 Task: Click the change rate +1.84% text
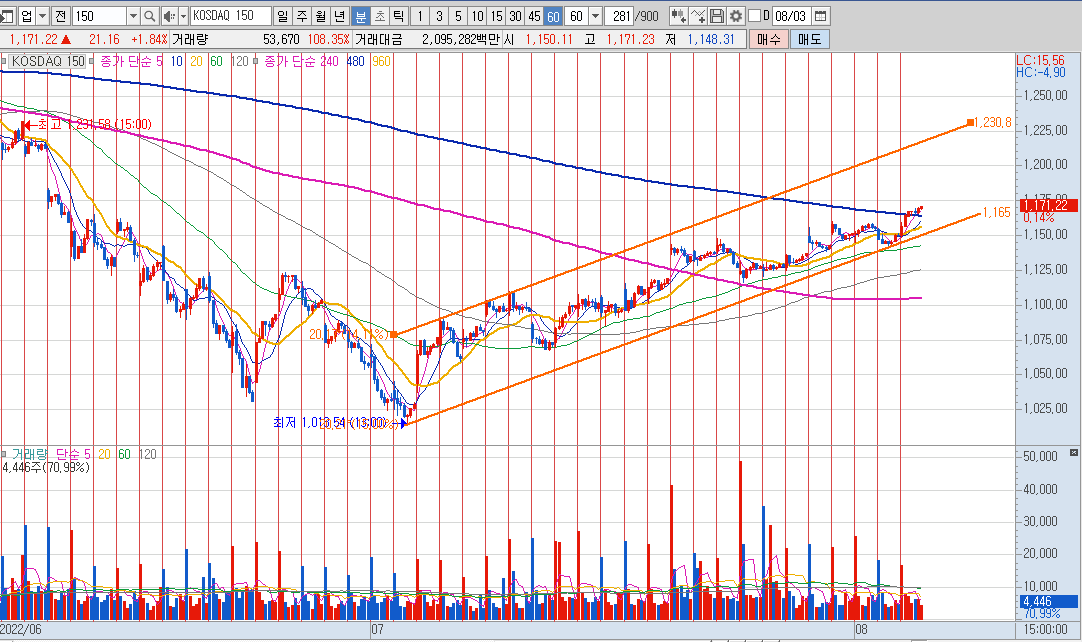click(x=149, y=39)
